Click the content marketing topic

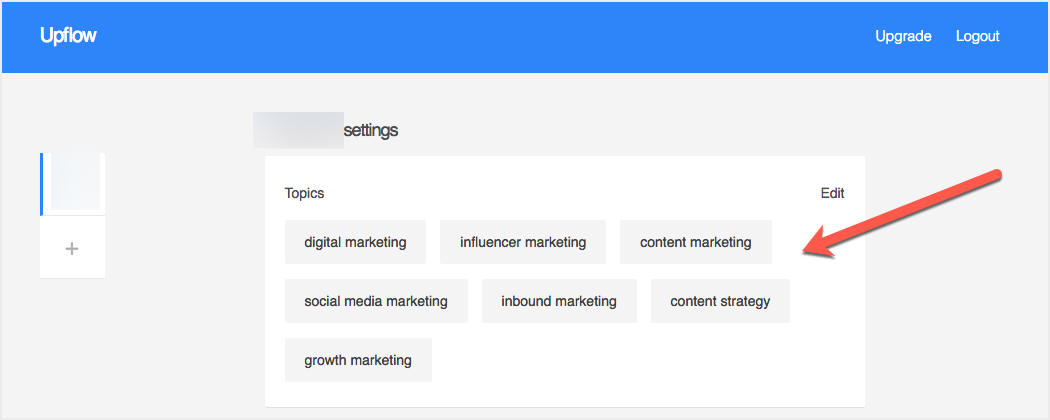coord(695,242)
